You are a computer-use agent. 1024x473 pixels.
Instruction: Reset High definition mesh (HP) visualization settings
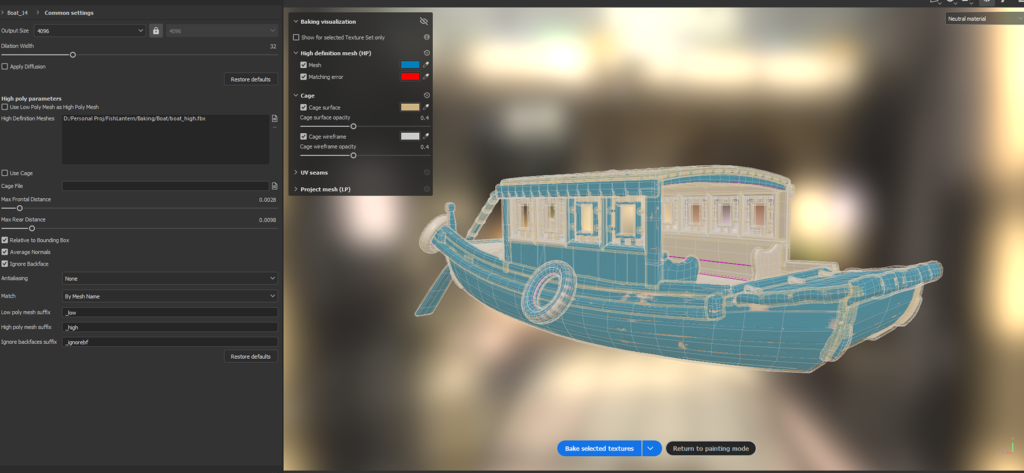pyautogui.click(x=426, y=53)
